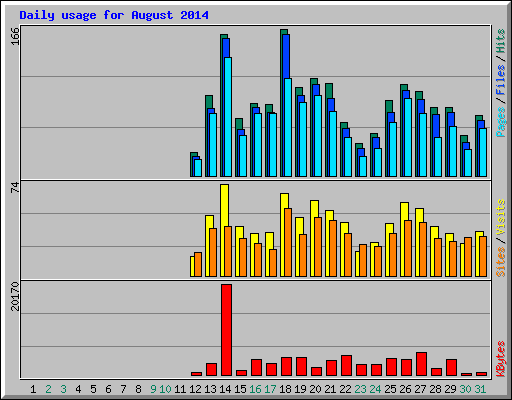This screenshot has height=400, width=512.
Task: Click the chart title 'Daily usage for August 2014'
Action: [114, 15]
